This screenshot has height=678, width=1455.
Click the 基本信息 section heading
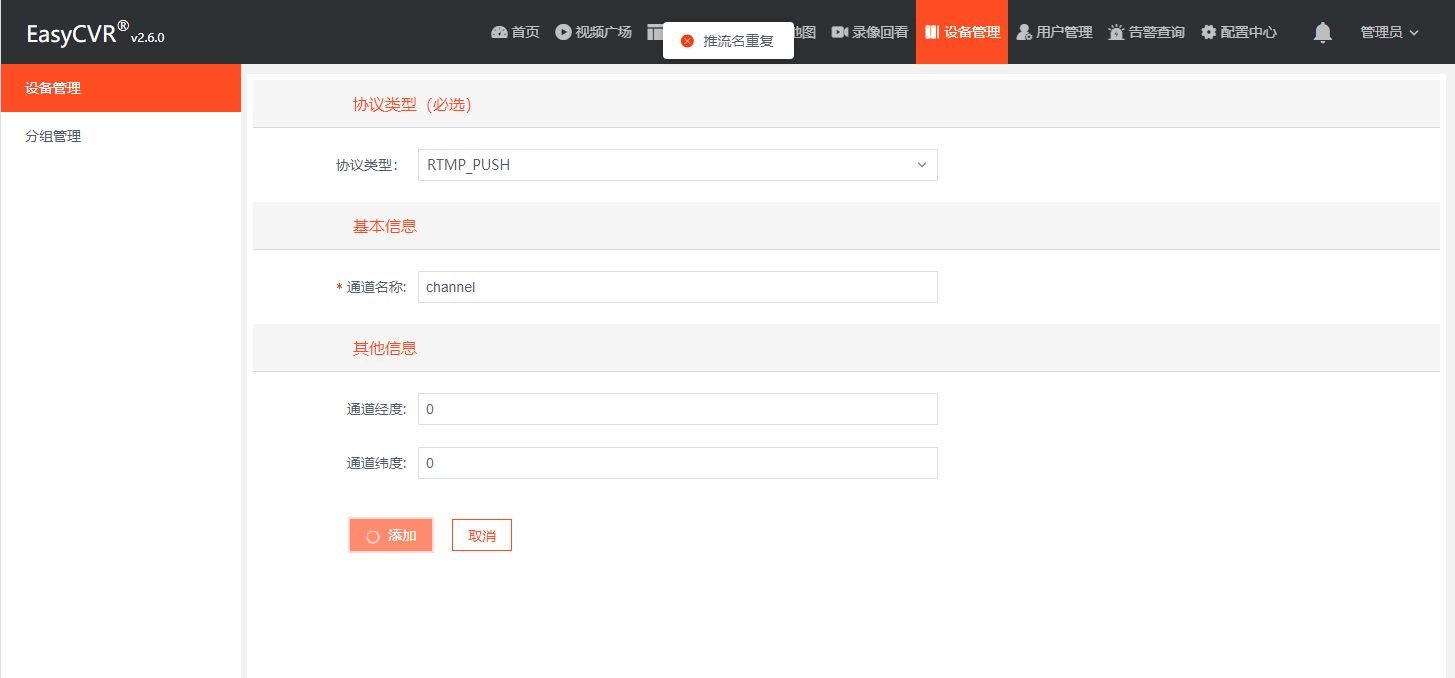coord(385,226)
